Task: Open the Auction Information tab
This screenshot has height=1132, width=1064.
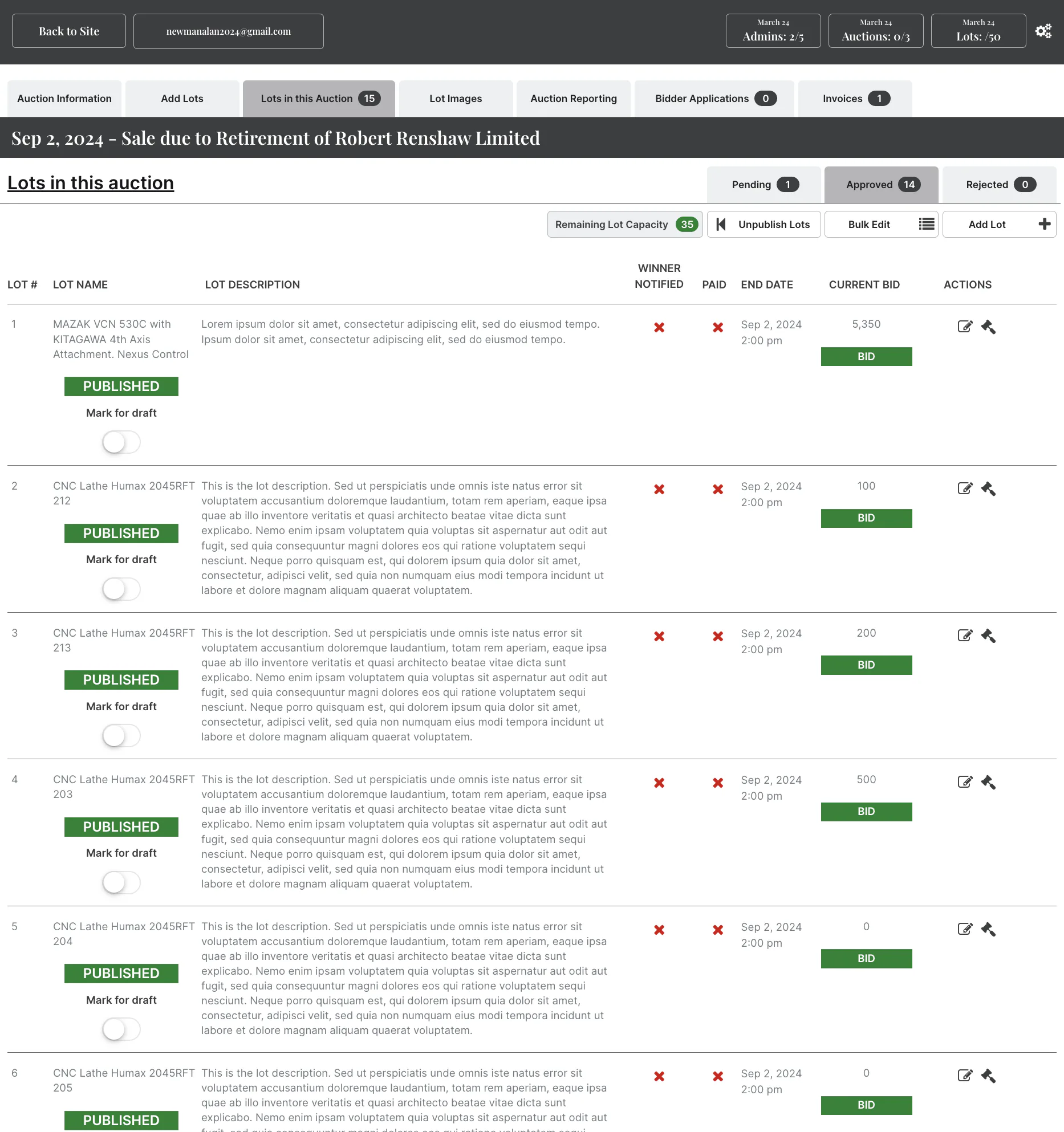Action: pyautogui.click(x=64, y=99)
